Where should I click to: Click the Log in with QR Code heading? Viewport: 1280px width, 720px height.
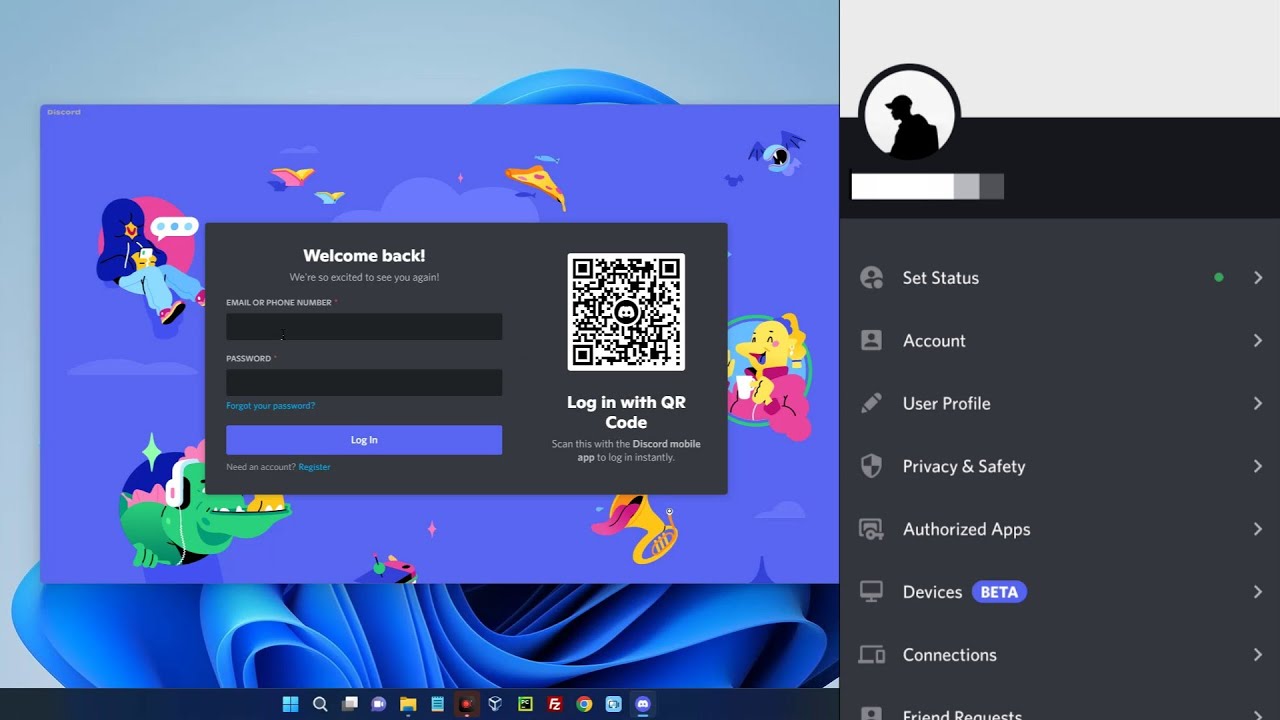(626, 412)
